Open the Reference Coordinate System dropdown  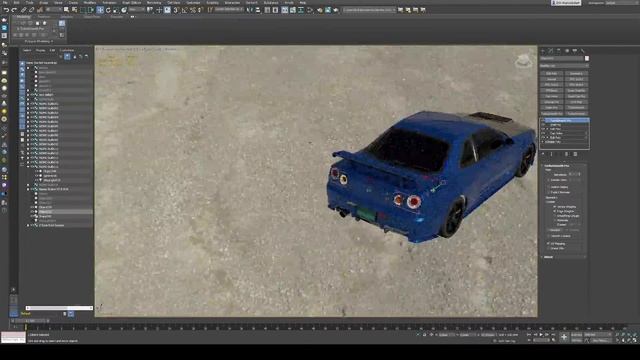pyautogui.click(x=137, y=10)
